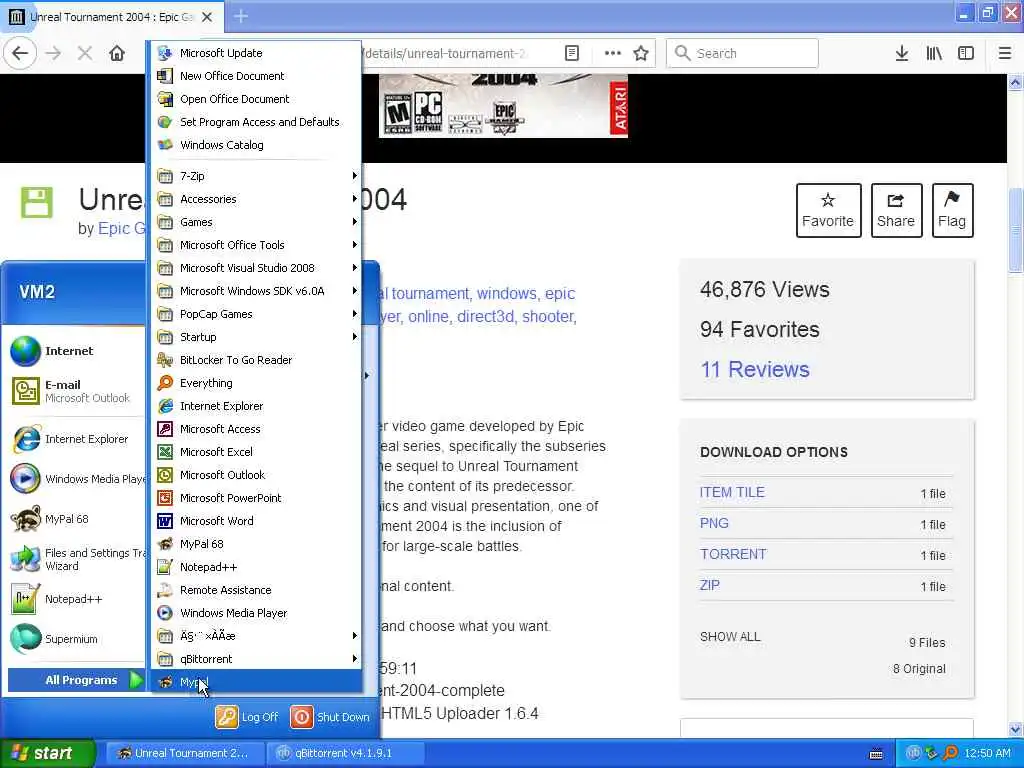Bookmark this page with star icon
The width and height of the screenshot is (1024, 768).
click(641, 53)
